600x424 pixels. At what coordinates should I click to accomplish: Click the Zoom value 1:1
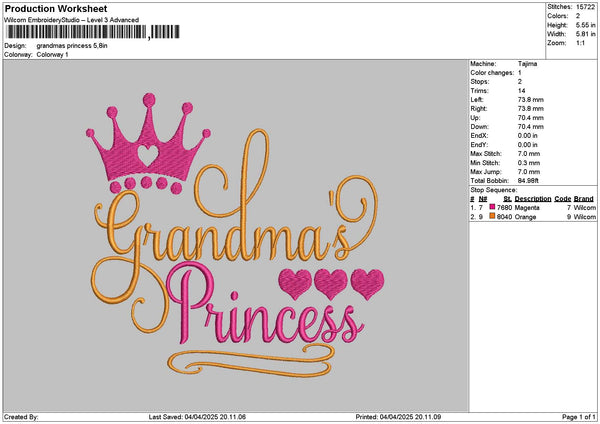click(x=580, y=43)
